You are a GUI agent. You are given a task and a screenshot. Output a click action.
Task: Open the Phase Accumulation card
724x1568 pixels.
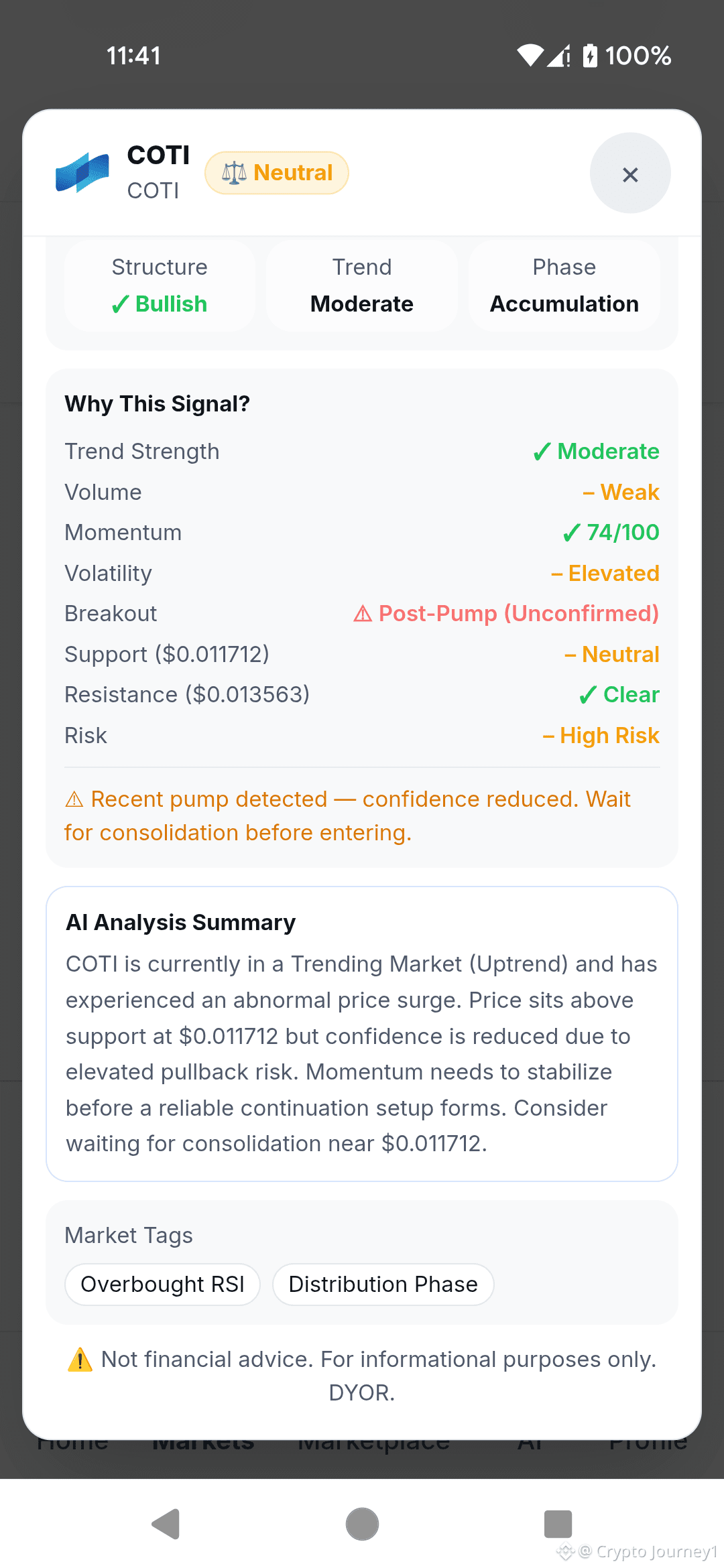[564, 285]
